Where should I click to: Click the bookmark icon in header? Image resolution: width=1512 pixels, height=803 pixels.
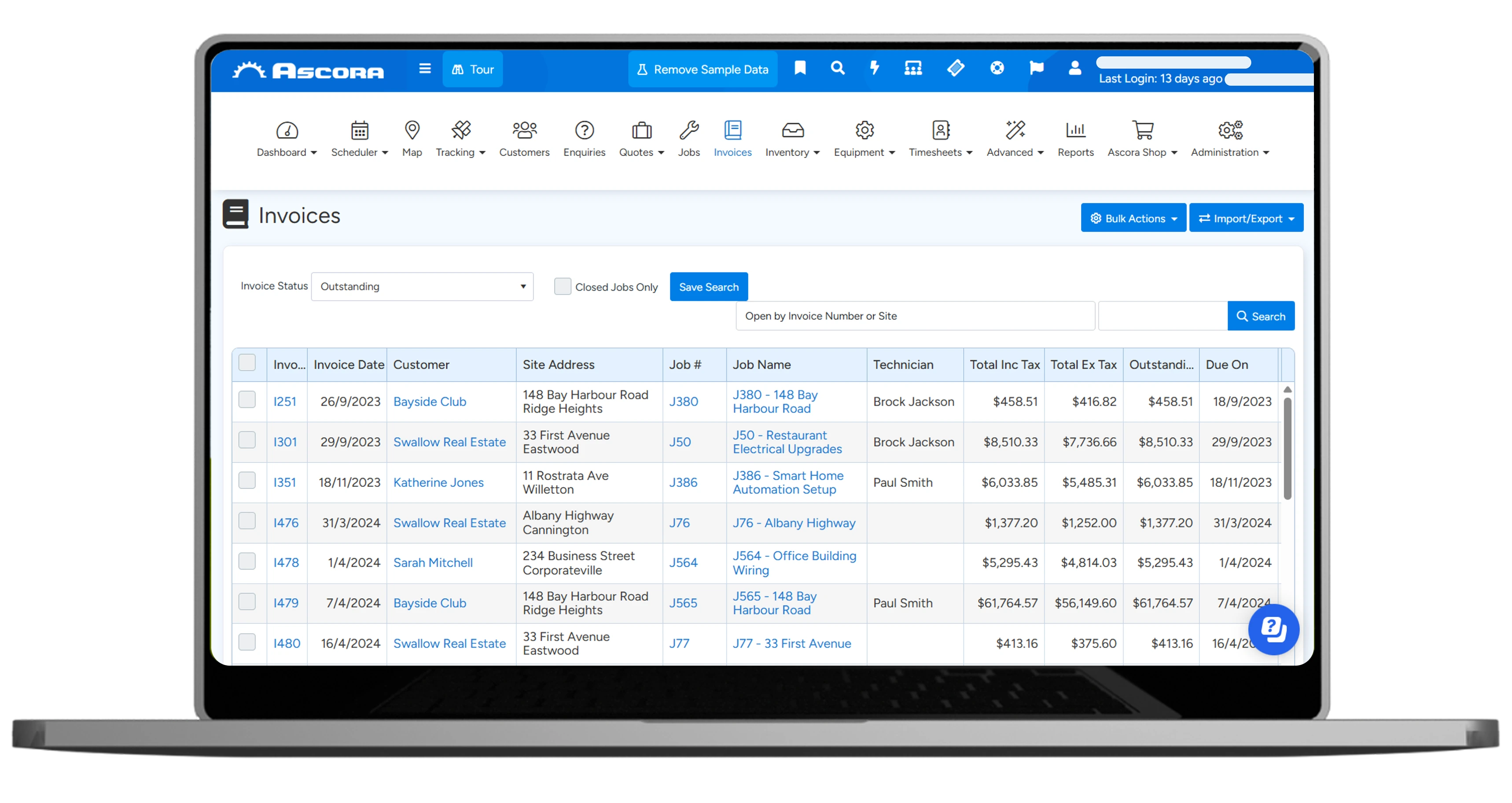[x=799, y=68]
